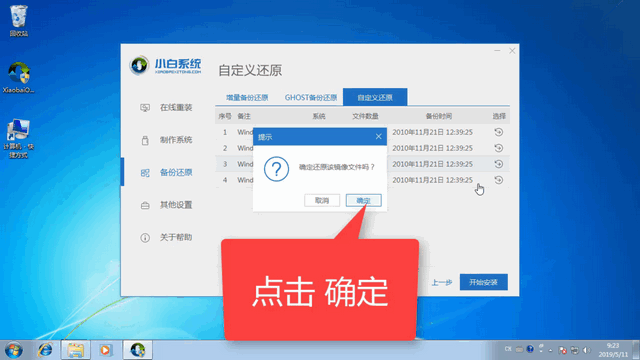Click the 取消 button in the dialog

322,200
